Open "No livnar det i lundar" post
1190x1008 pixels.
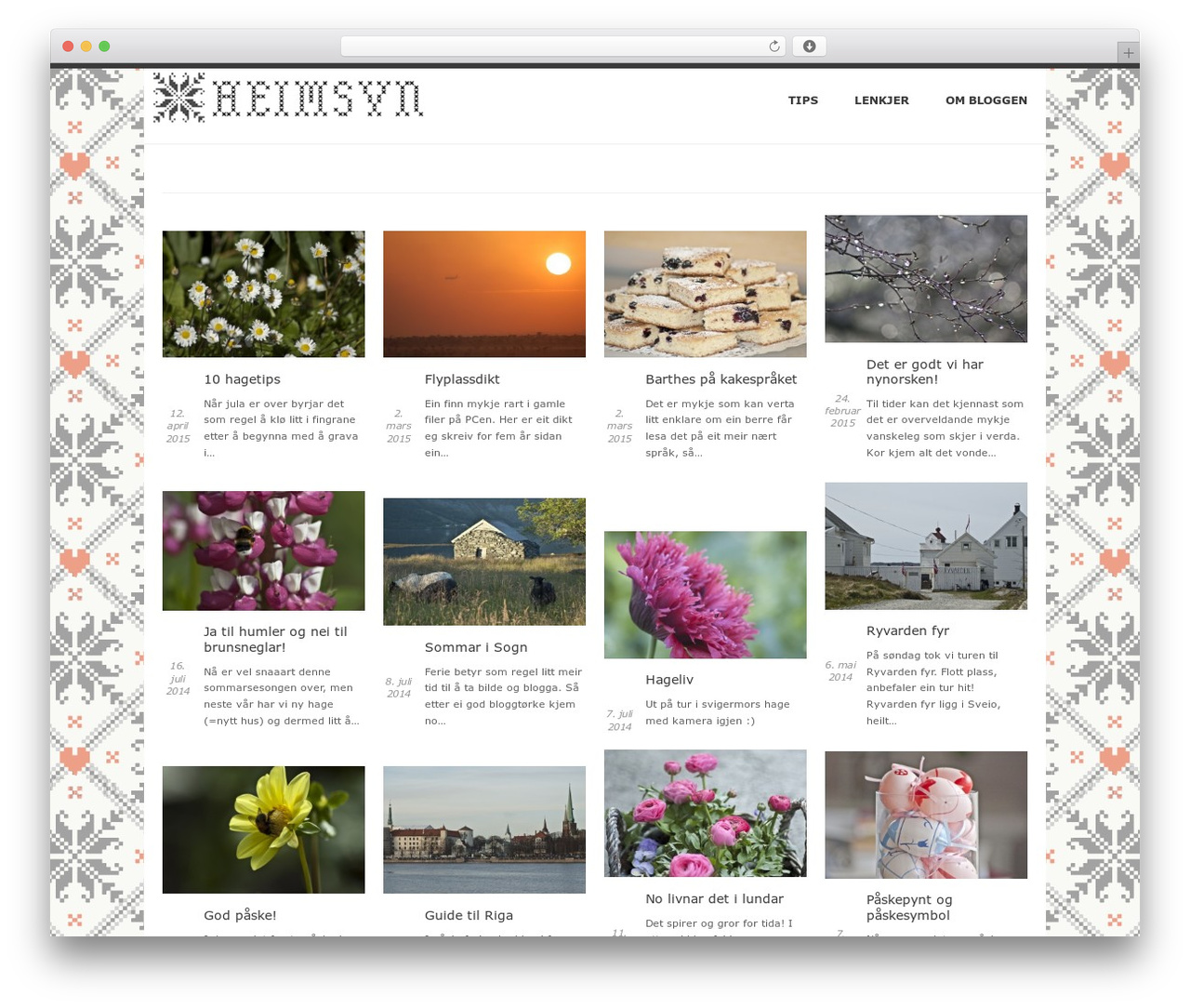pyautogui.click(x=714, y=898)
